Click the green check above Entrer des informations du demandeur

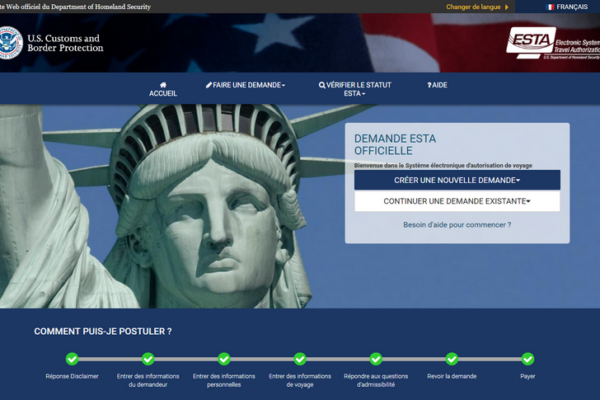[x=148, y=359]
